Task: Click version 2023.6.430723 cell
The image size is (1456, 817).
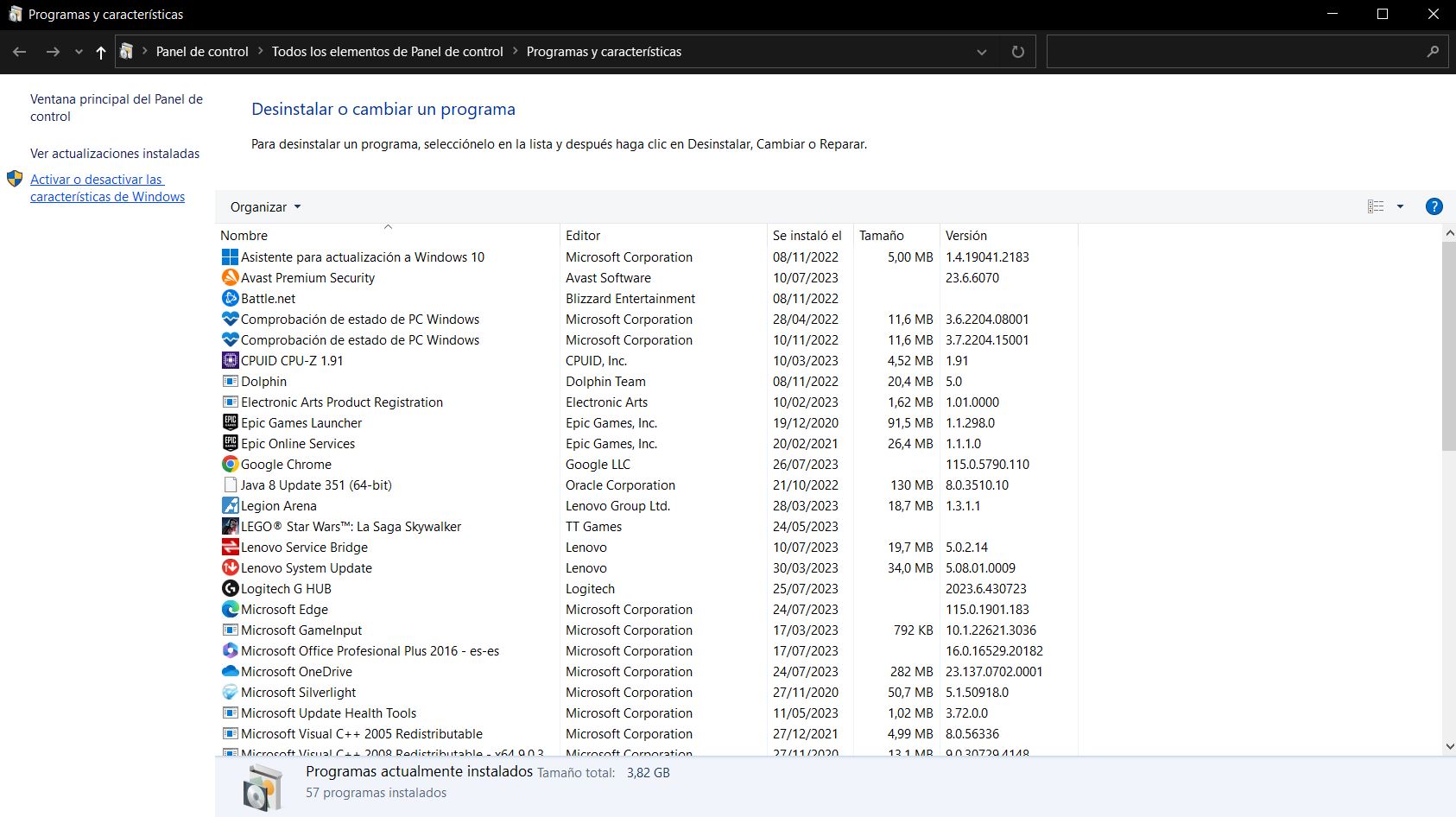Action: 985,589
